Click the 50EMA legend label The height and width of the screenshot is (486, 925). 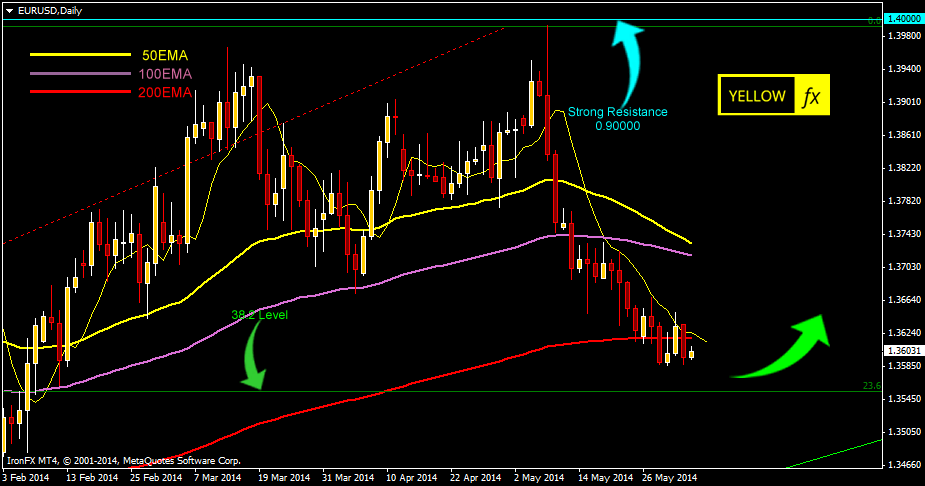(165, 56)
